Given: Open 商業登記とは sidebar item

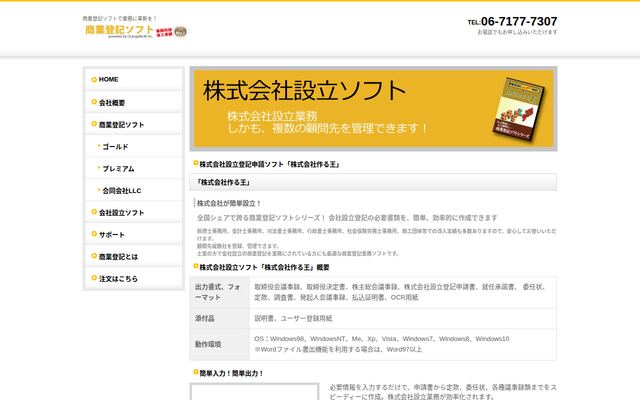Looking at the screenshot, I should click(134, 256).
